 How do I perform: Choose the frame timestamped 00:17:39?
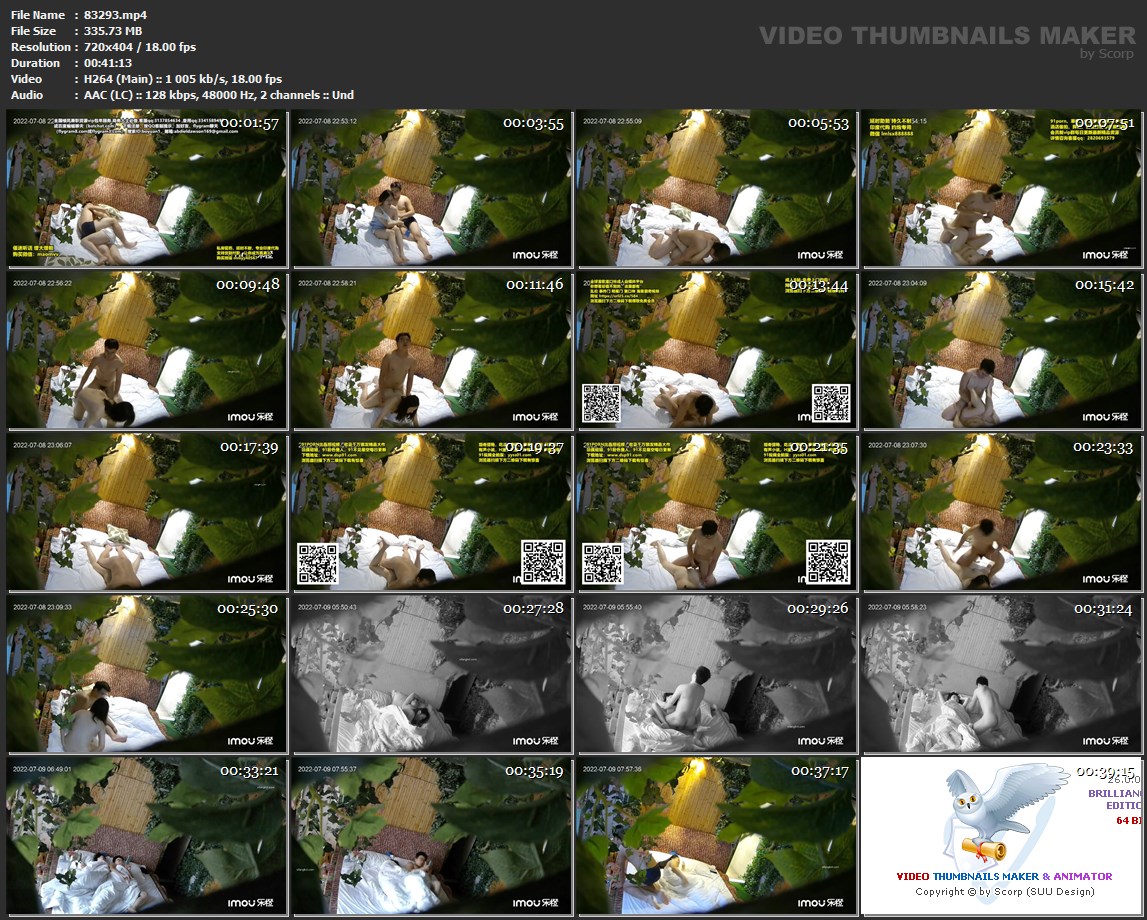[x=146, y=512]
